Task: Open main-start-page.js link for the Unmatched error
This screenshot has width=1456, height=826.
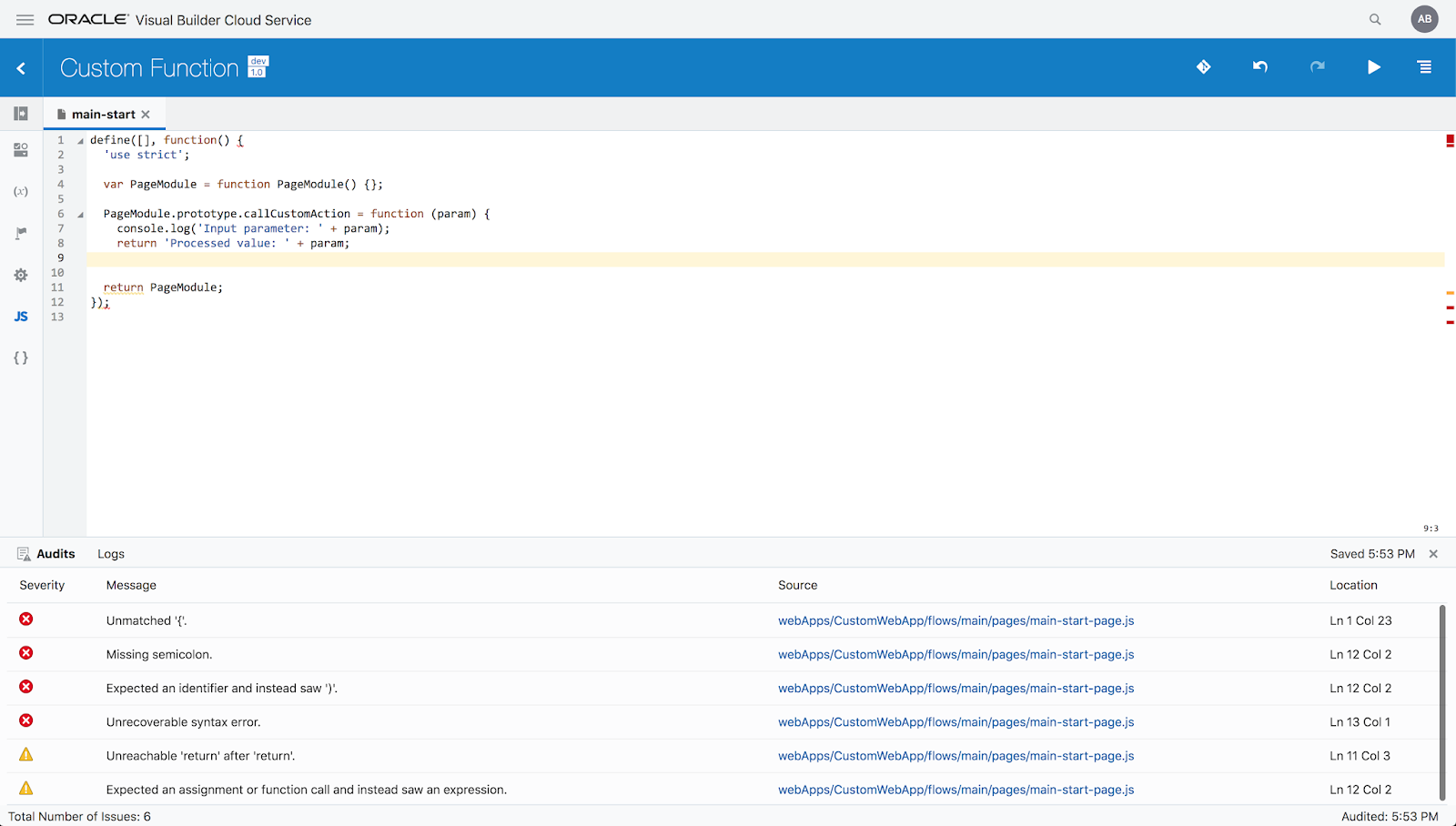Action: pyautogui.click(x=955, y=619)
